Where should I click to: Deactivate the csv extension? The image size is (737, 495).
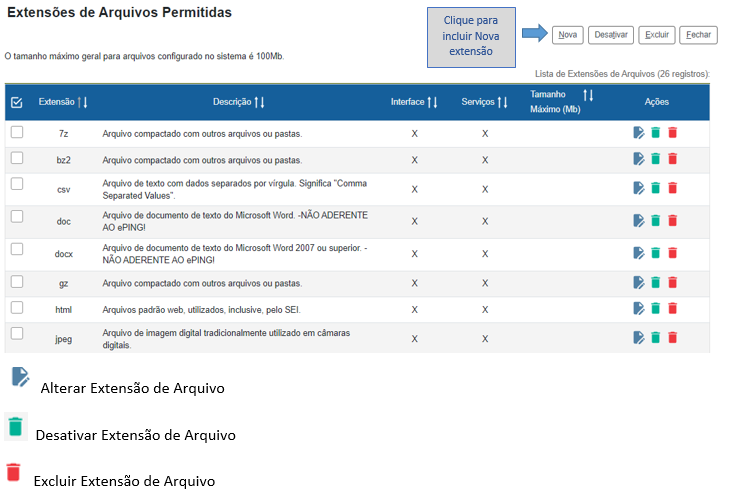tap(656, 189)
